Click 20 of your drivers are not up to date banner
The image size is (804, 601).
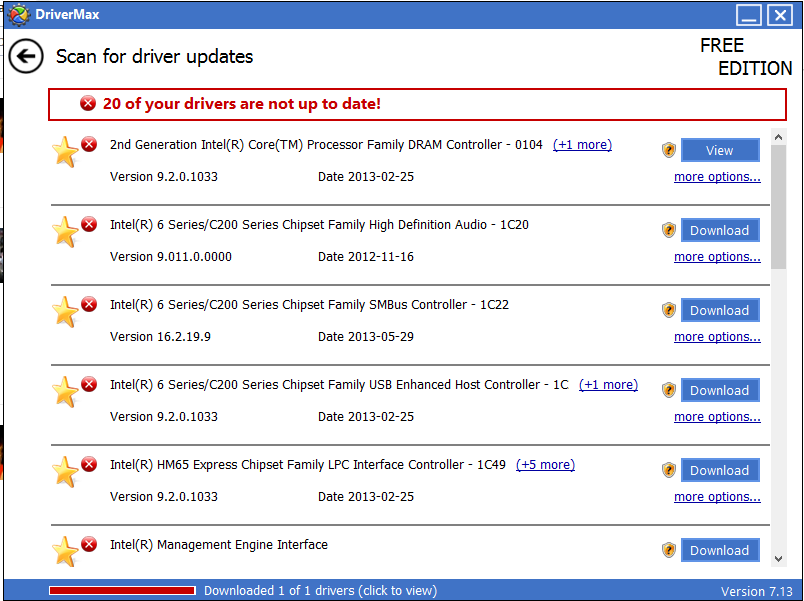(417, 105)
